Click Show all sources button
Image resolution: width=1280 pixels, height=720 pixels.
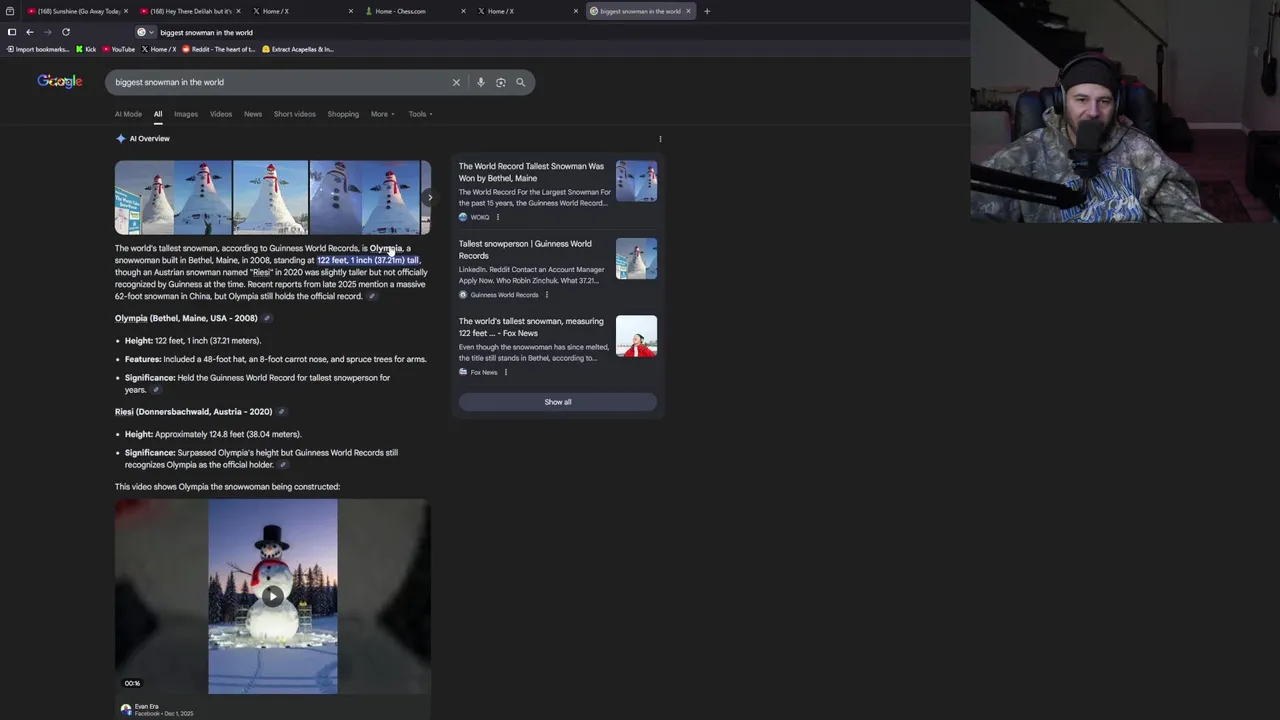(558, 402)
